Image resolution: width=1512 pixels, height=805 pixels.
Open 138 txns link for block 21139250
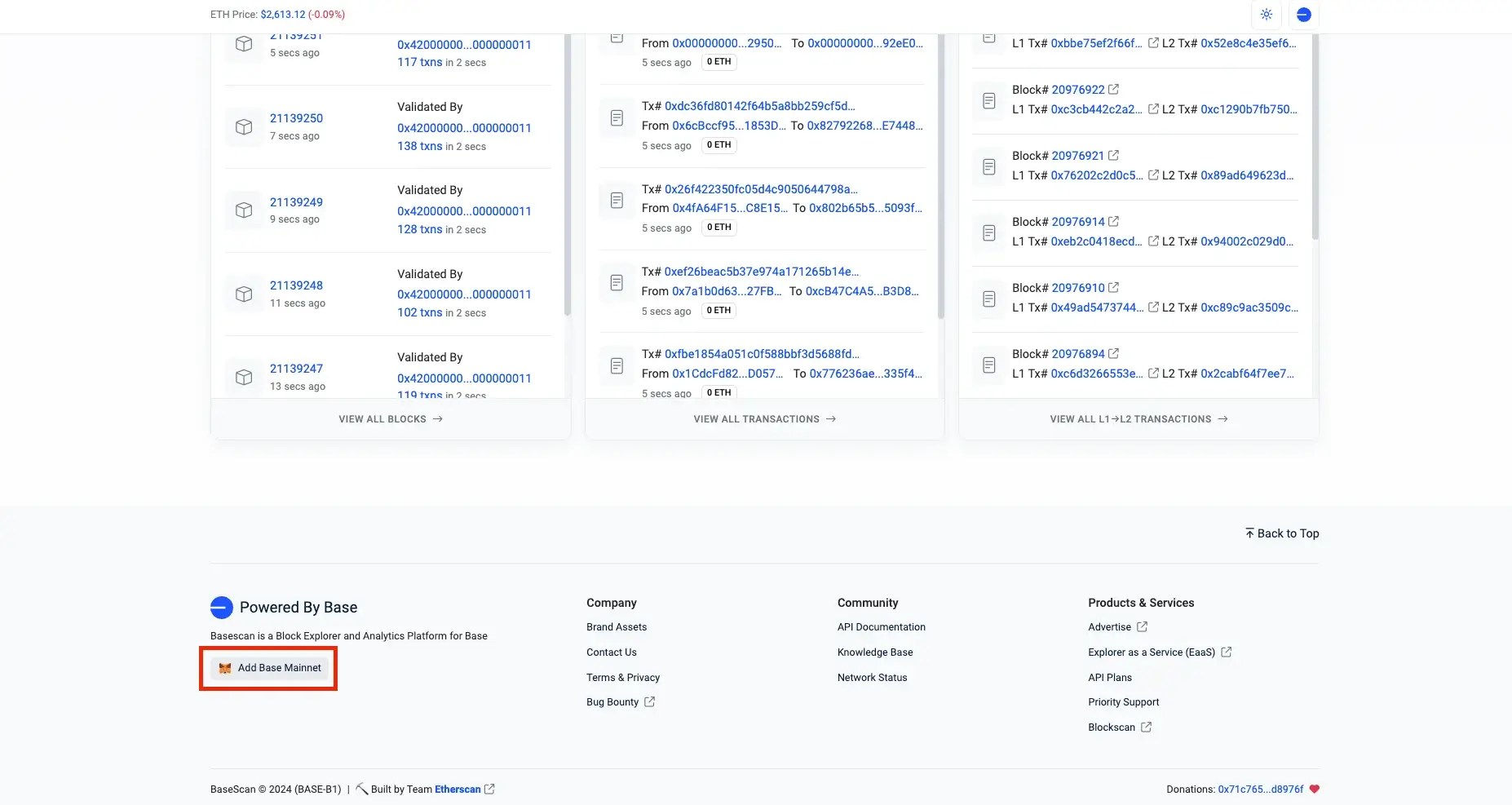click(x=420, y=146)
